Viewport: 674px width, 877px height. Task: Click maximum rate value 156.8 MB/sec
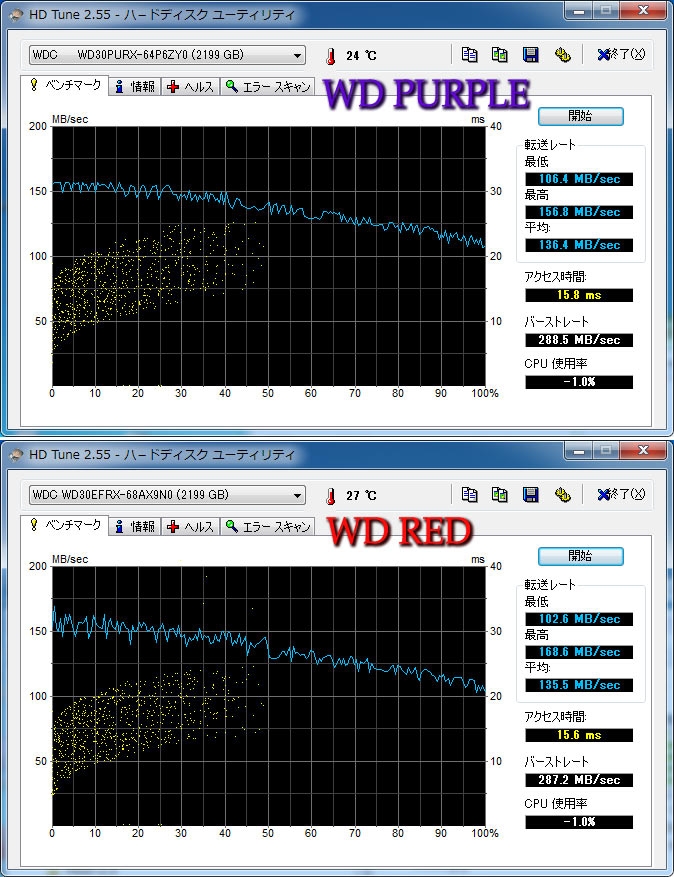point(579,212)
